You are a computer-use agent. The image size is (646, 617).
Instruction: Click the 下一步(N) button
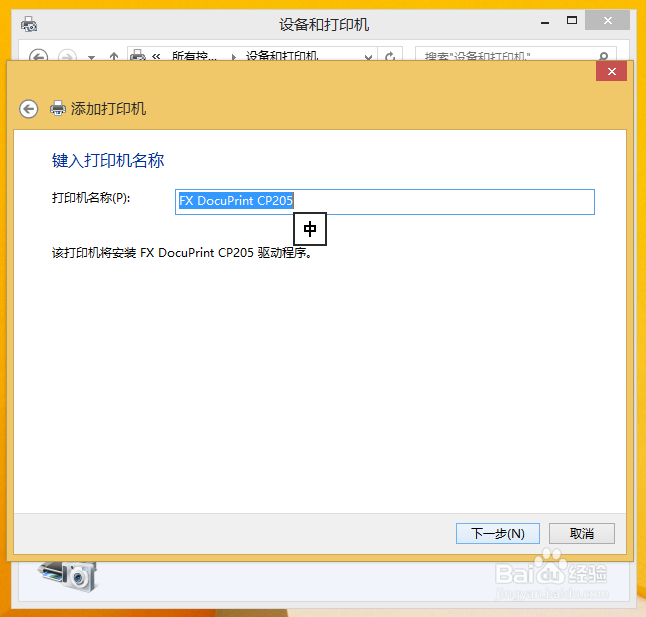pos(498,533)
